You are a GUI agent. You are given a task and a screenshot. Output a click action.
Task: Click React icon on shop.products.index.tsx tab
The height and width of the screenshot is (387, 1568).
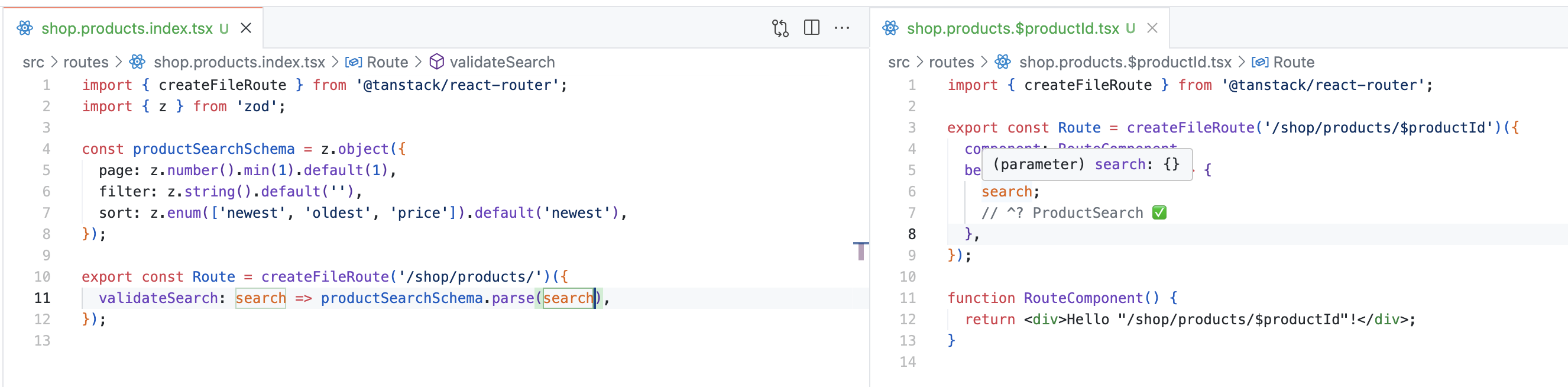(x=25, y=28)
